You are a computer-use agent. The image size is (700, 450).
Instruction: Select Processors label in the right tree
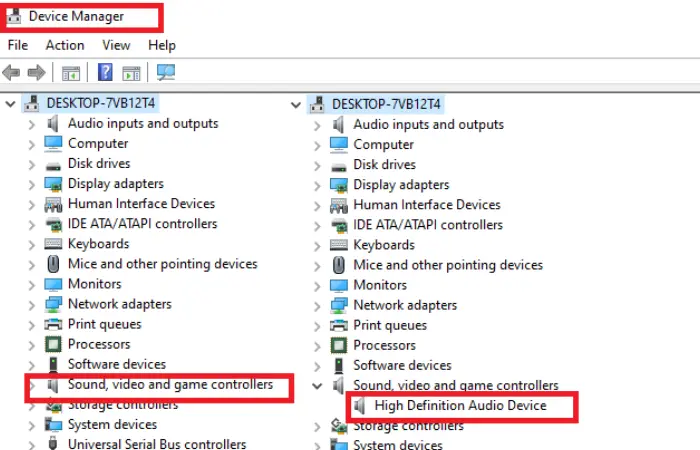pyautogui.click(x=384, y=345)
